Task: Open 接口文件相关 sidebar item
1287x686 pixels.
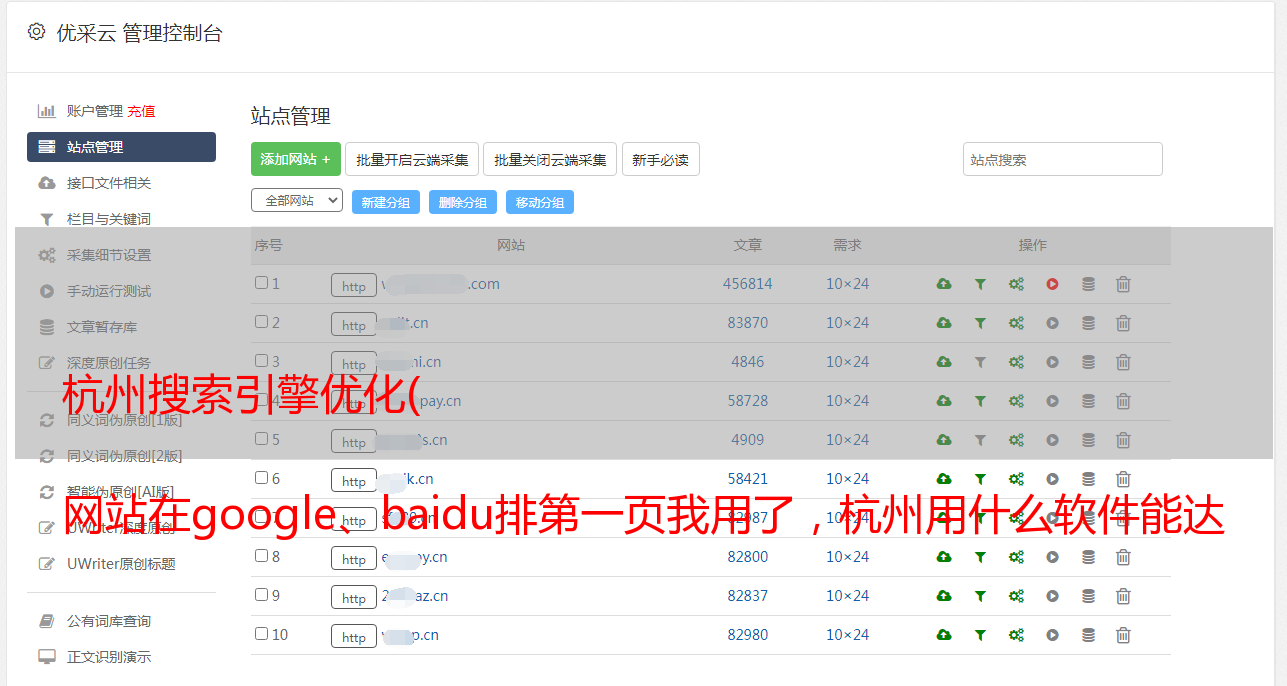Action: tap(109, 183)
